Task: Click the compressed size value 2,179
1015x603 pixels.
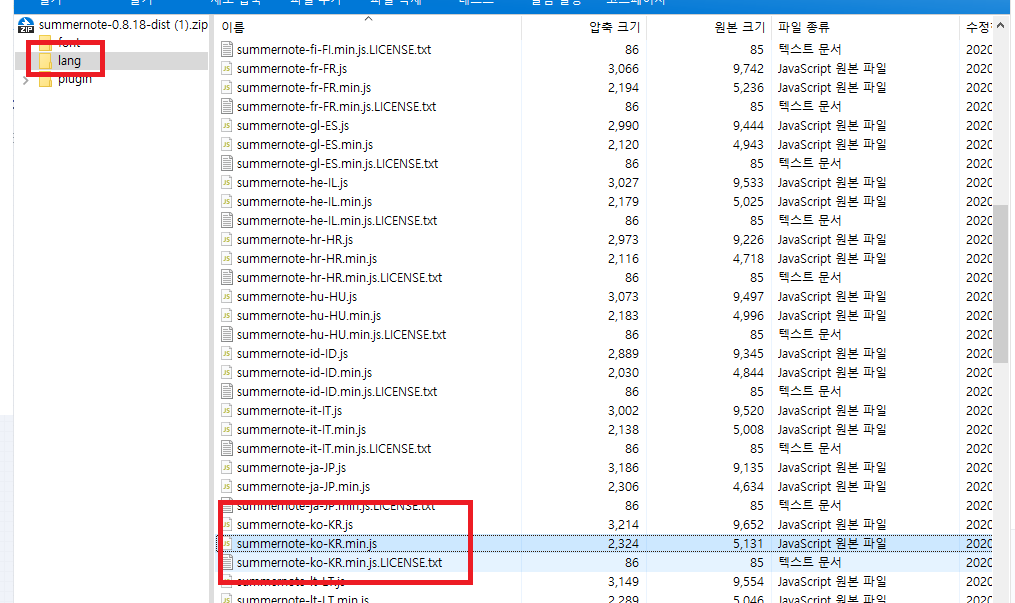Action: pyautogui.click(x=623, y=201)
